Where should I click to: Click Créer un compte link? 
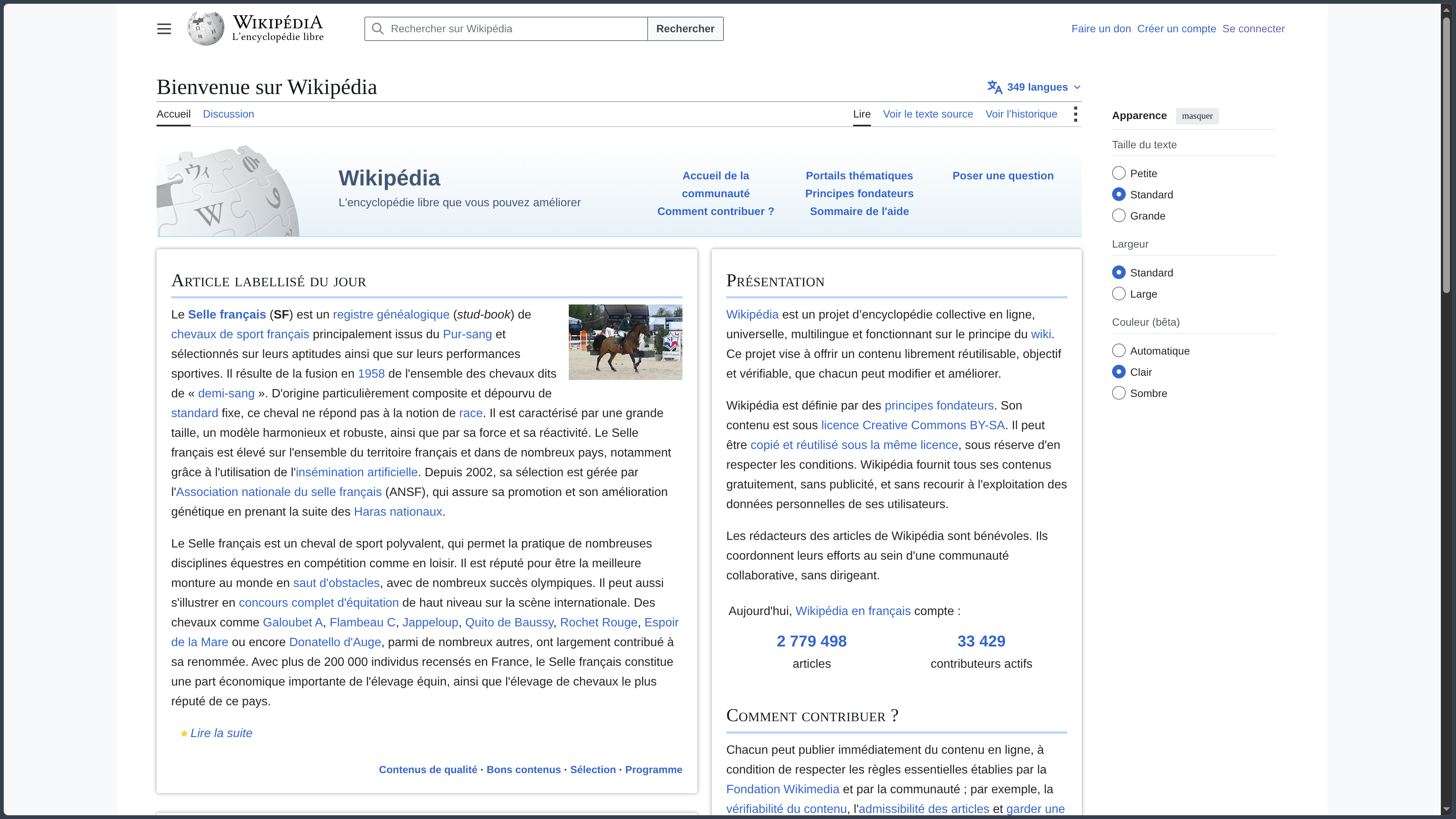(1176, 29)
